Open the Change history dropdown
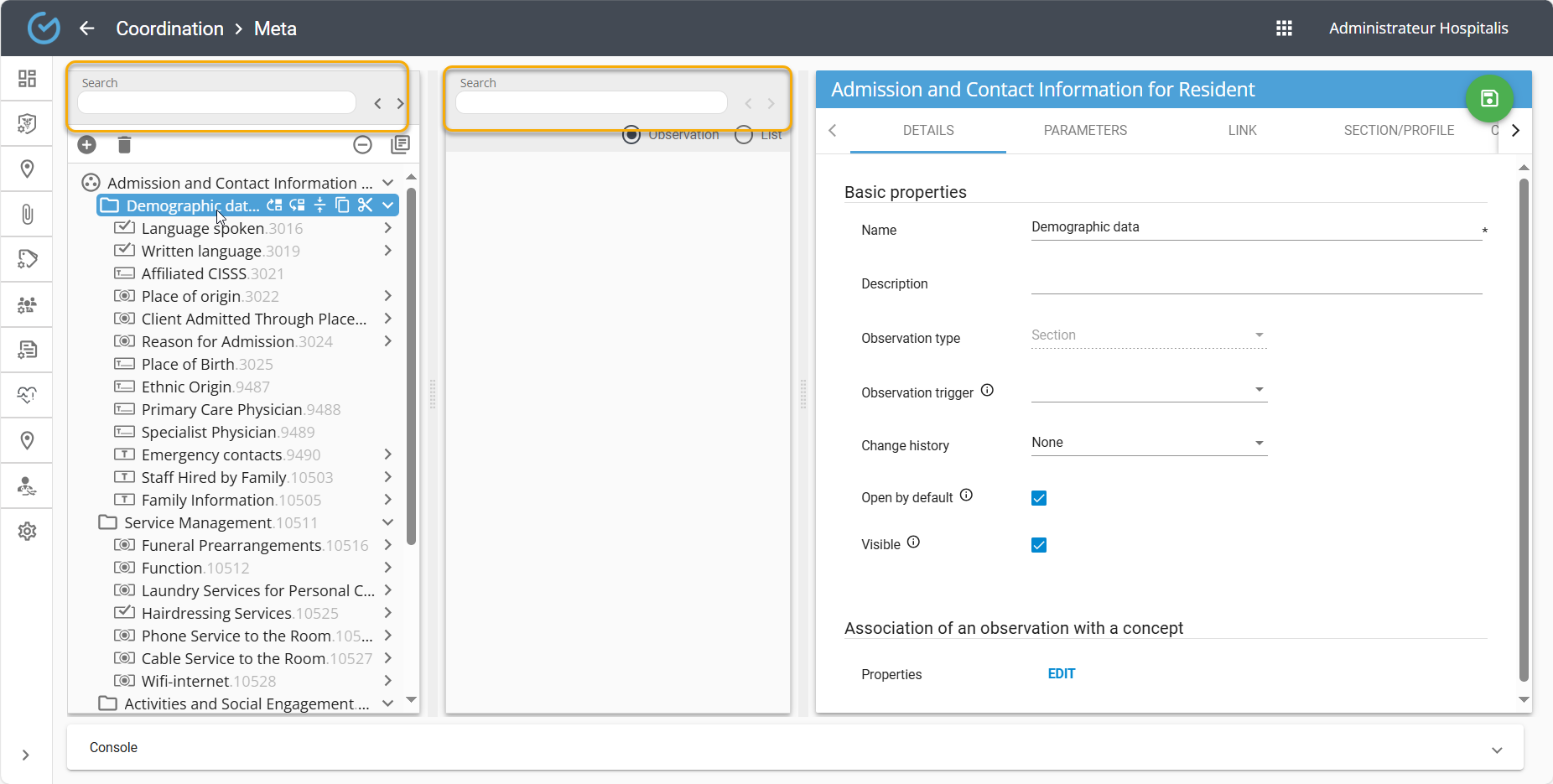Viewport: 1553px width, 784px height. tap(1148, 443)
